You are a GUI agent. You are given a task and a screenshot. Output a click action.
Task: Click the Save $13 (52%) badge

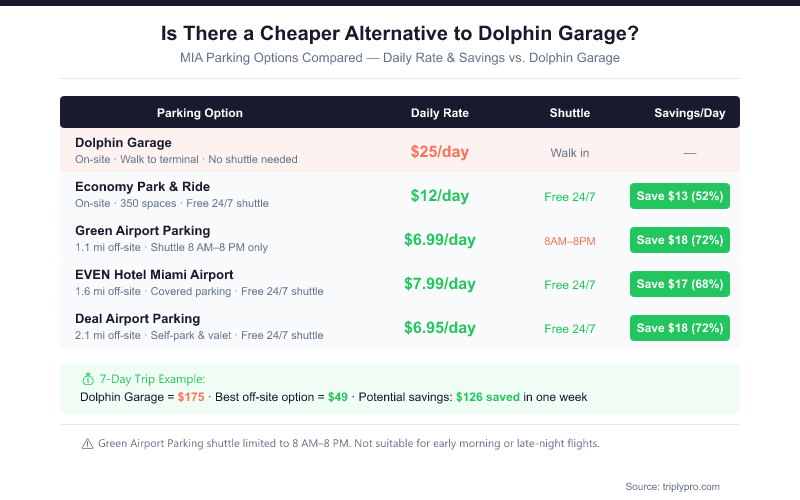click(x=680, y=196)
